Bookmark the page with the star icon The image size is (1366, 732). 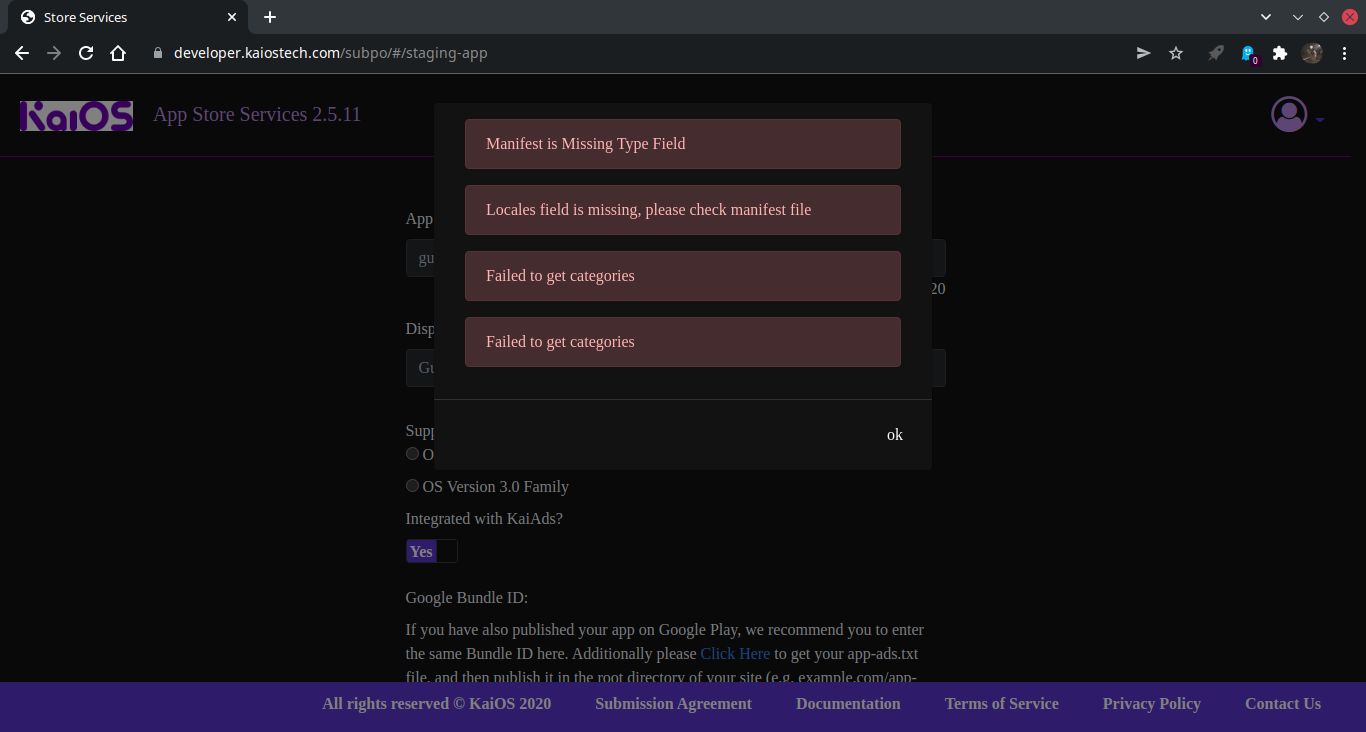tap(1176, 53)
